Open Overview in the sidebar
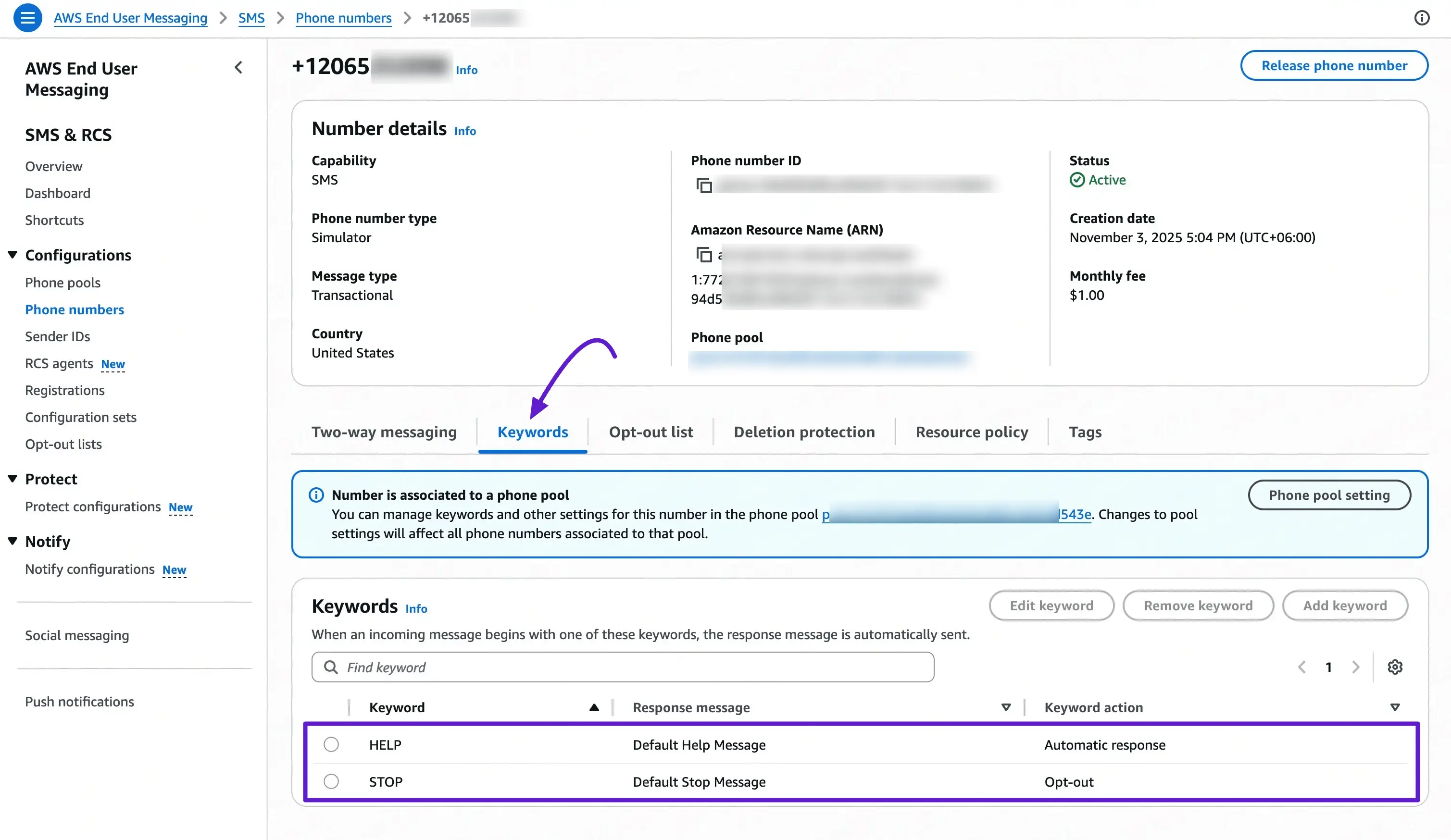1451x840 pixels. click(53, 166)
